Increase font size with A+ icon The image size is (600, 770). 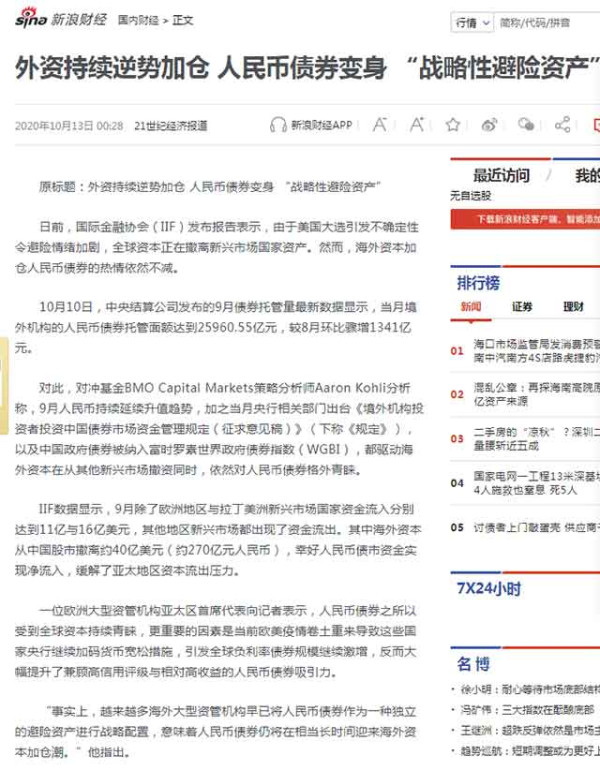click(x=417, y=125)
